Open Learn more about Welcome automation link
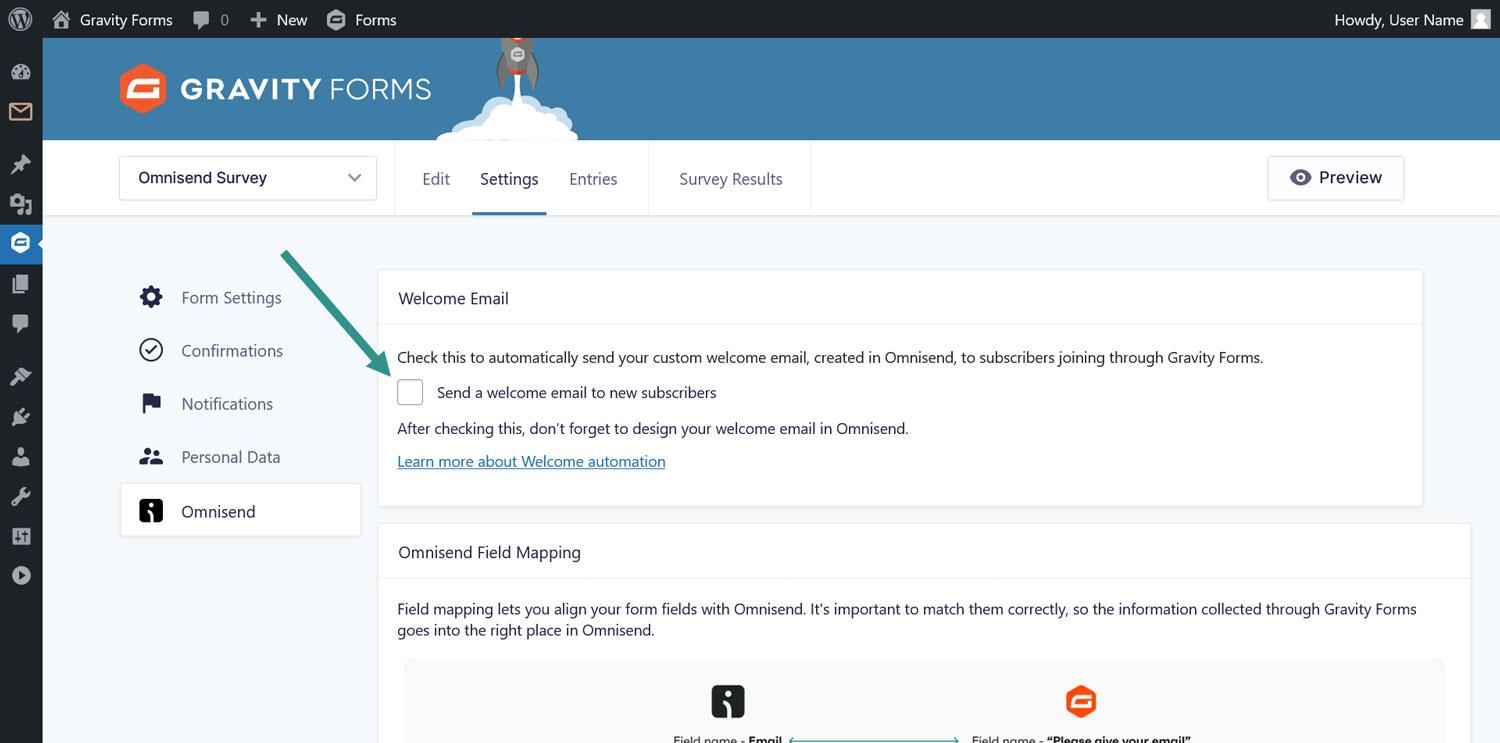The width and height of the screenshot is (1500, 743). (x=531, y=461)
